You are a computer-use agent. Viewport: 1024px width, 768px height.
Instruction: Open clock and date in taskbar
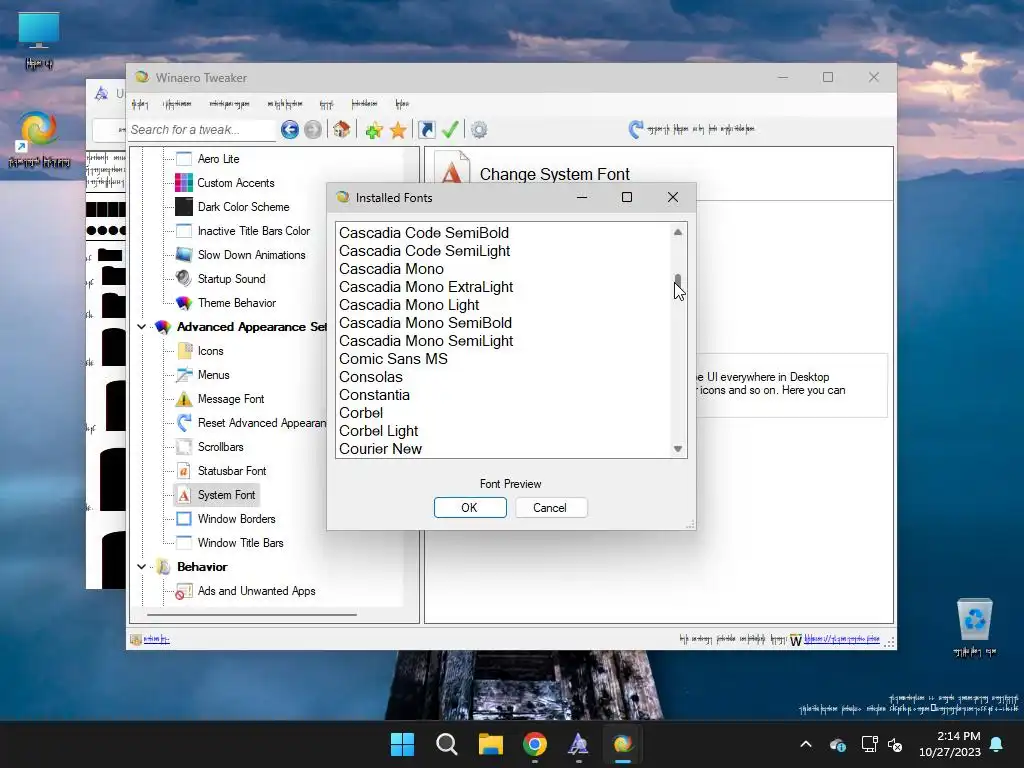click(x=950, y=744)
